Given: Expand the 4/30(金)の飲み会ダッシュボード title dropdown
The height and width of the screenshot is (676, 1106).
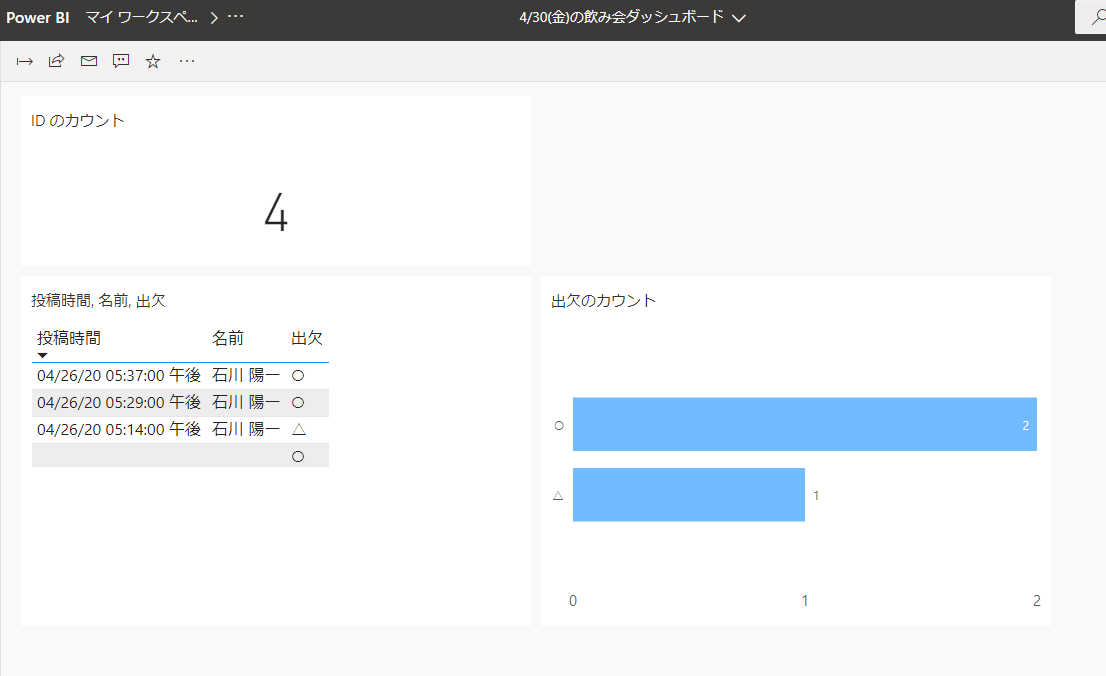Looking at the screenshot, I should pyautogui.click(x=739, y=18).
